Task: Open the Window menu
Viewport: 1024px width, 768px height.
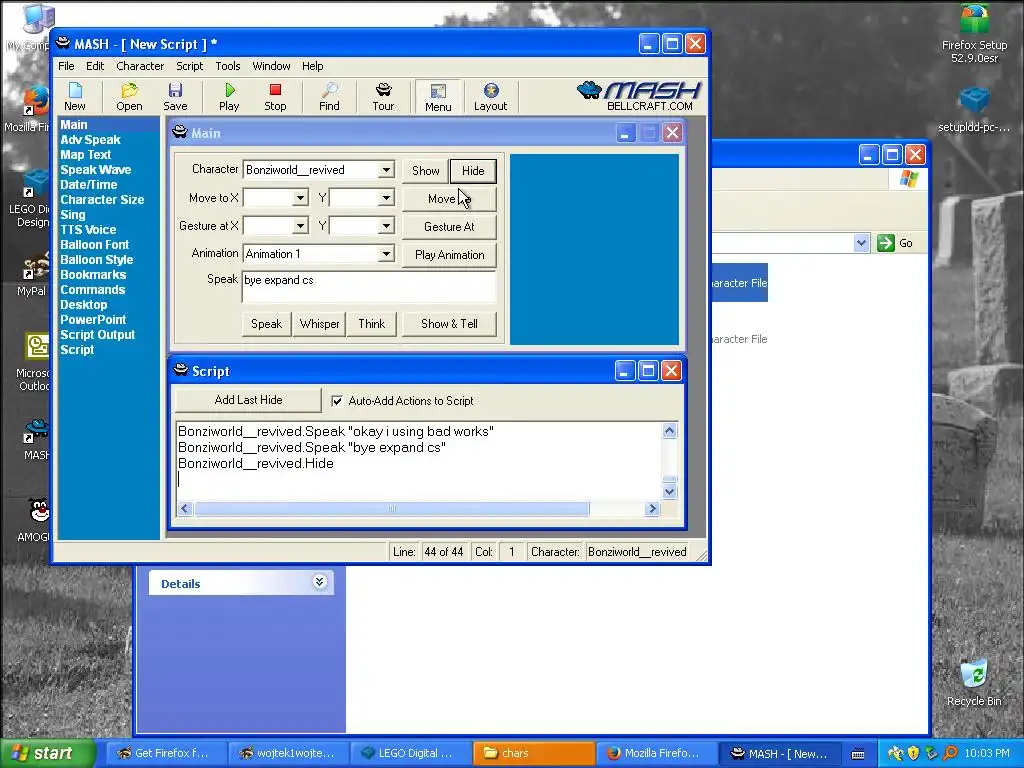Action: point(271,66)
